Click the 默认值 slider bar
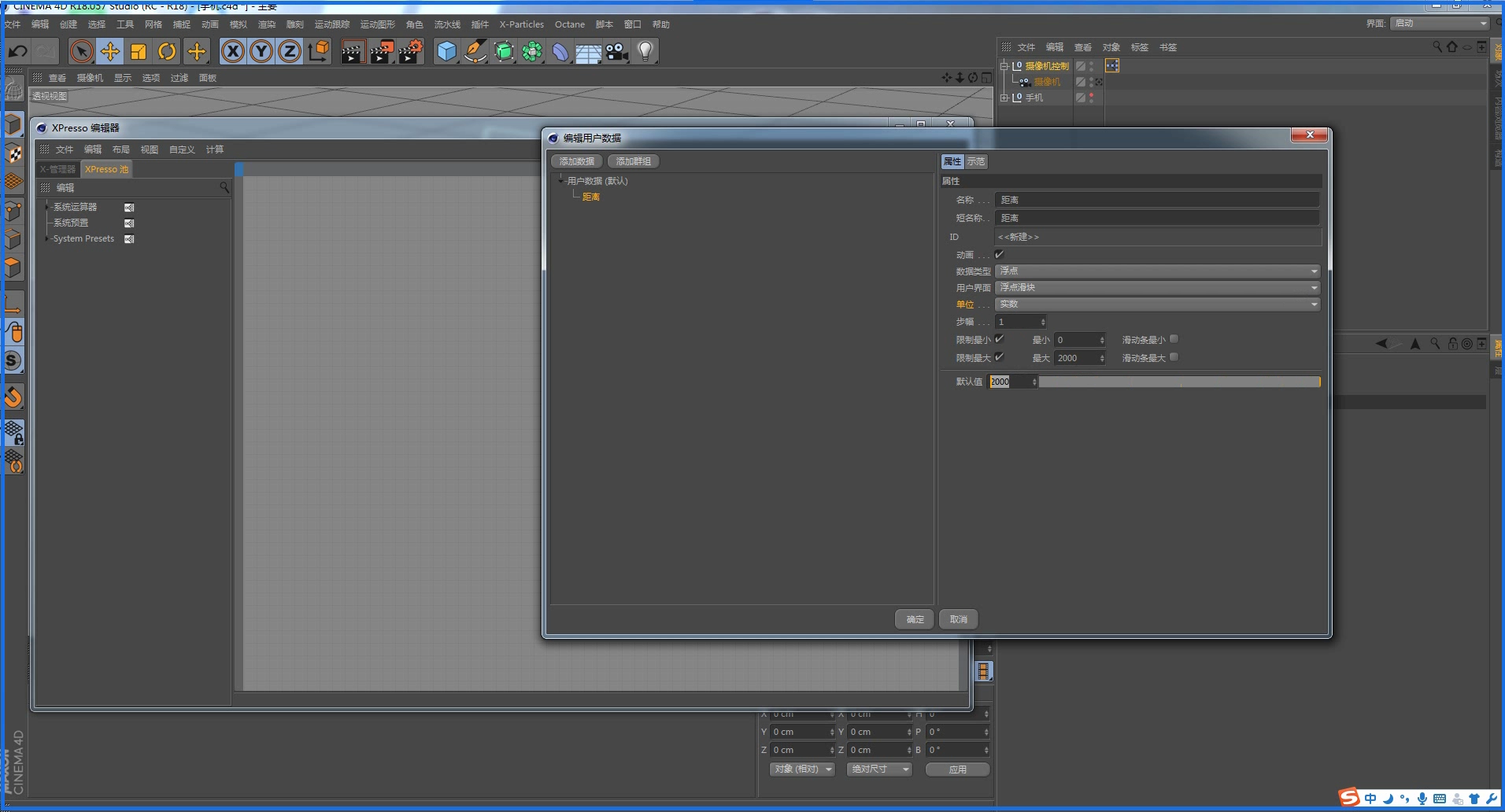1505x812 pixels. tap(1180, 382)
